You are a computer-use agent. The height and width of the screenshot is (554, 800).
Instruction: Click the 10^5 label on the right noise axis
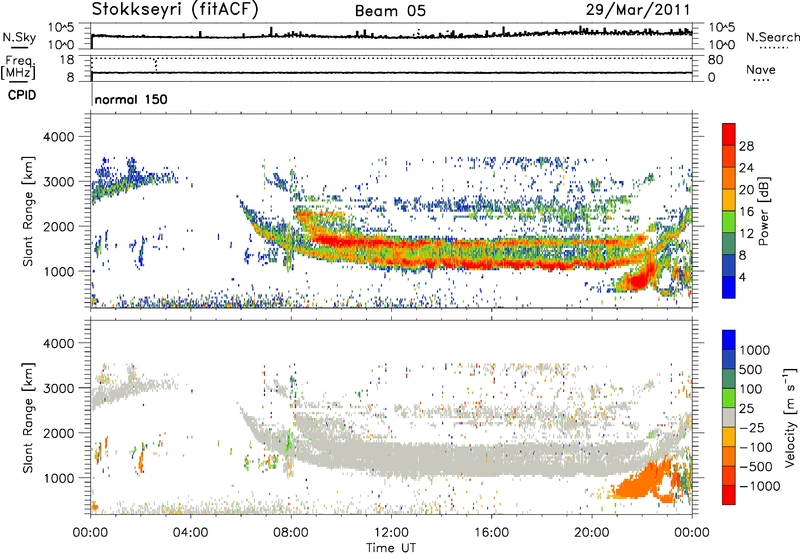coord(722,27)
